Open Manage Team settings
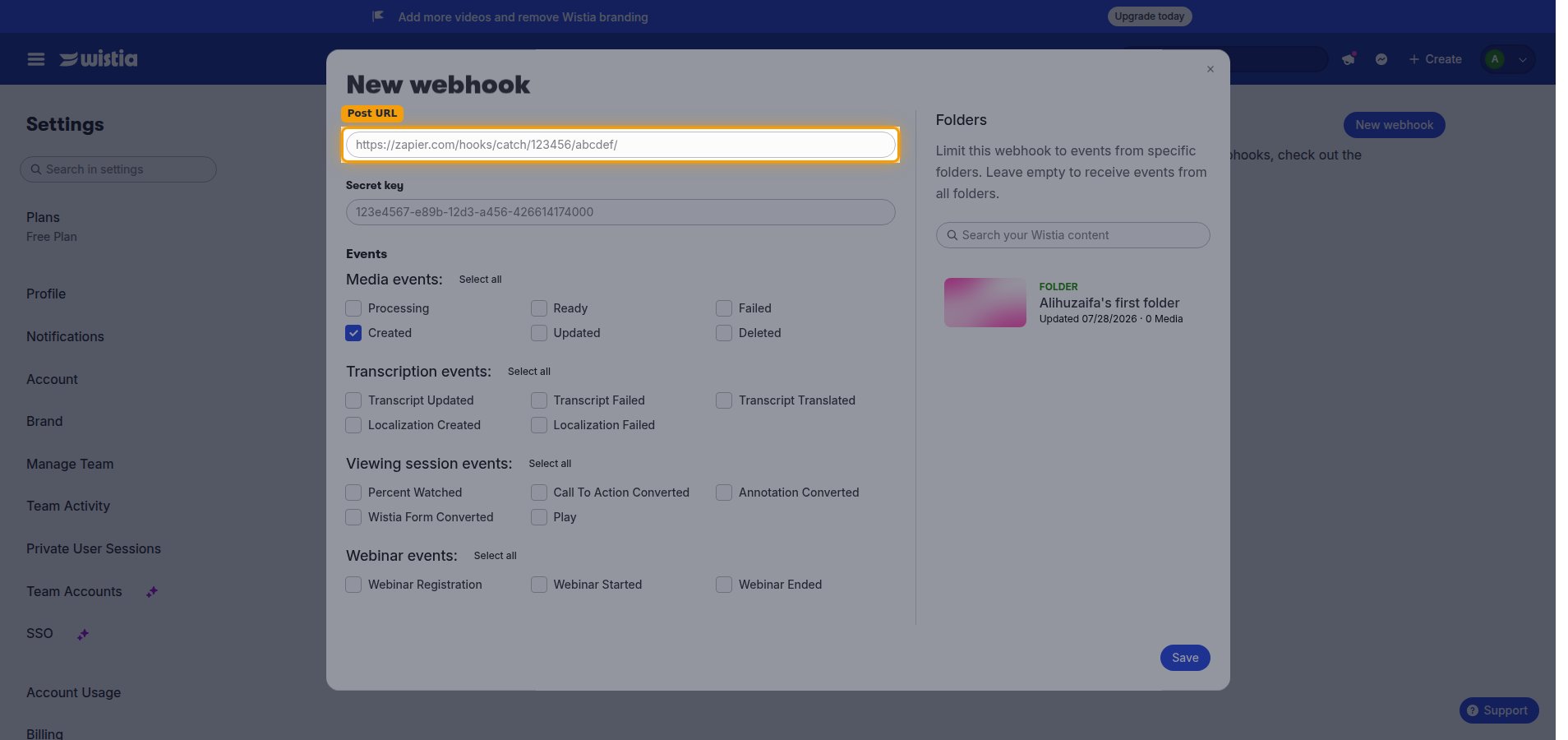This screenshot has height=740, width=1568. [x=70, y=465]
